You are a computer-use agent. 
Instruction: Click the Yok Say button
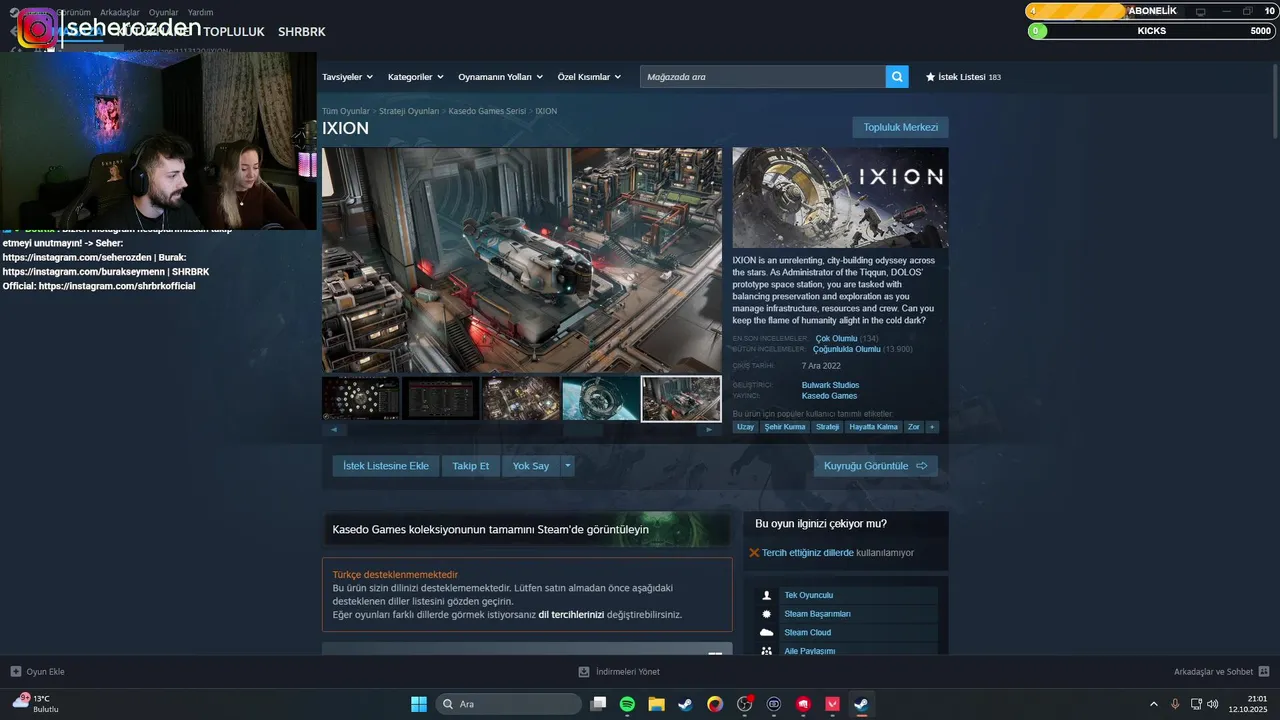click(x=531, y=466)
